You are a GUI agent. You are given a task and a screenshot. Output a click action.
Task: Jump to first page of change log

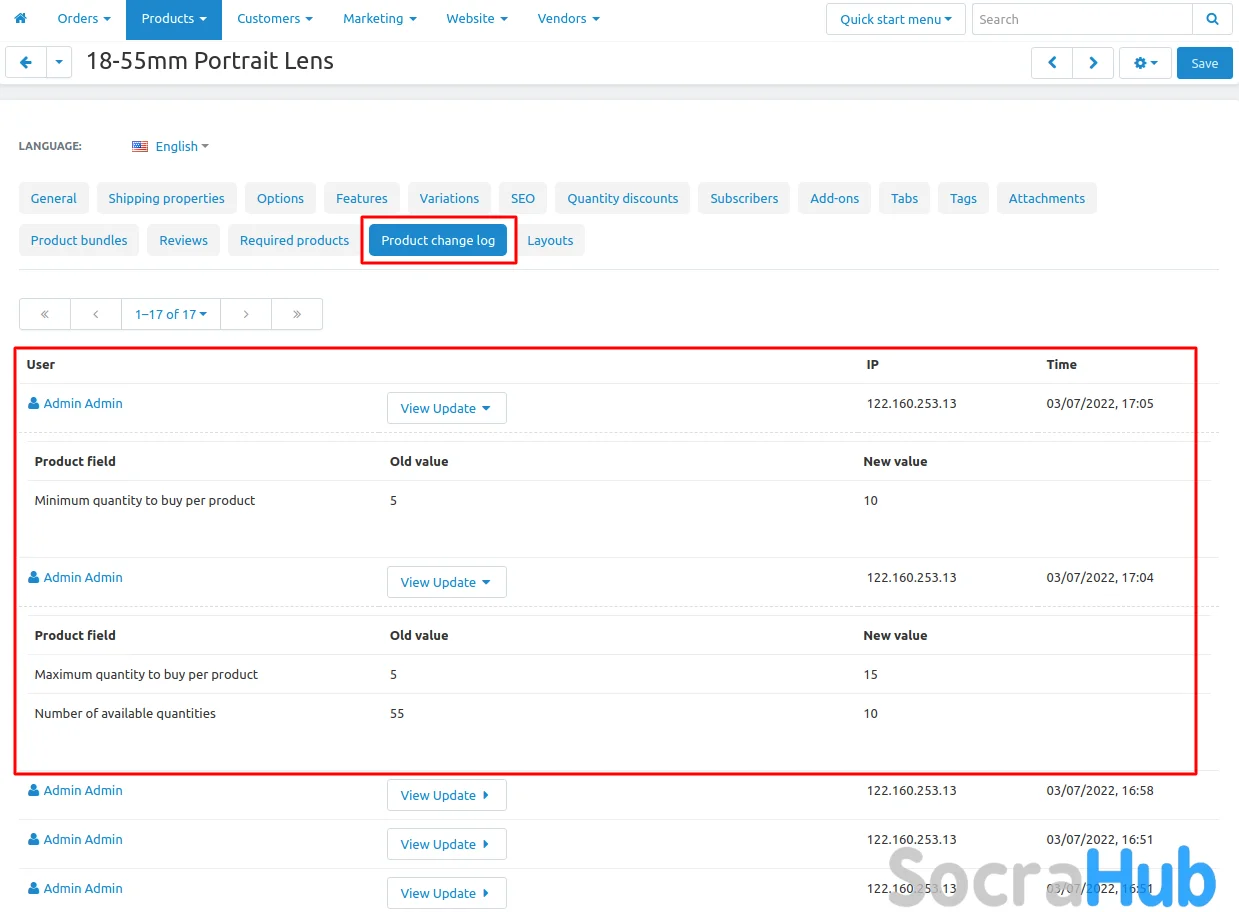tap(45, 314)
